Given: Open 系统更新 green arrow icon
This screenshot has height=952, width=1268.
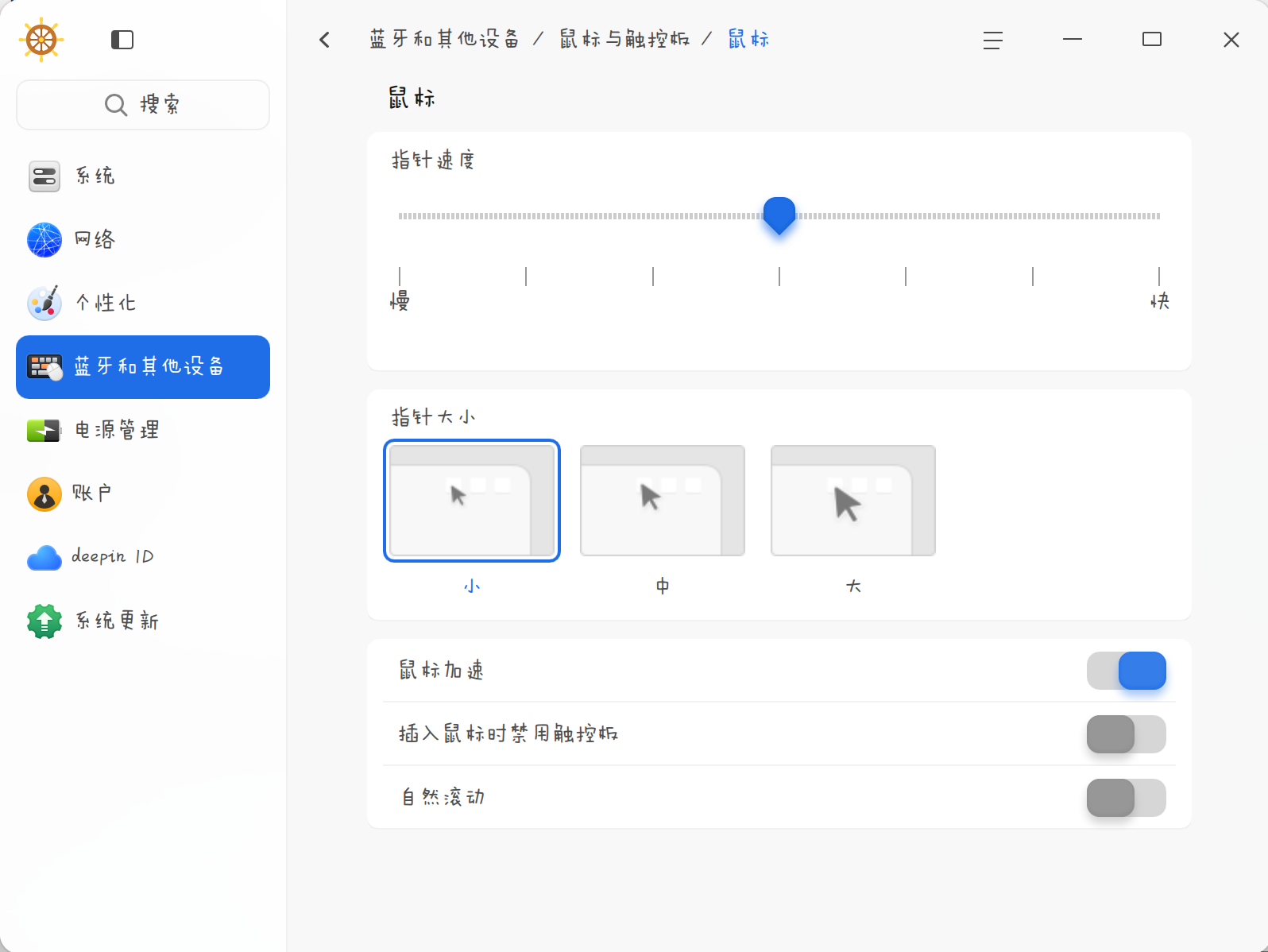Looking at the screenshot, I should (x=44, y=621).
